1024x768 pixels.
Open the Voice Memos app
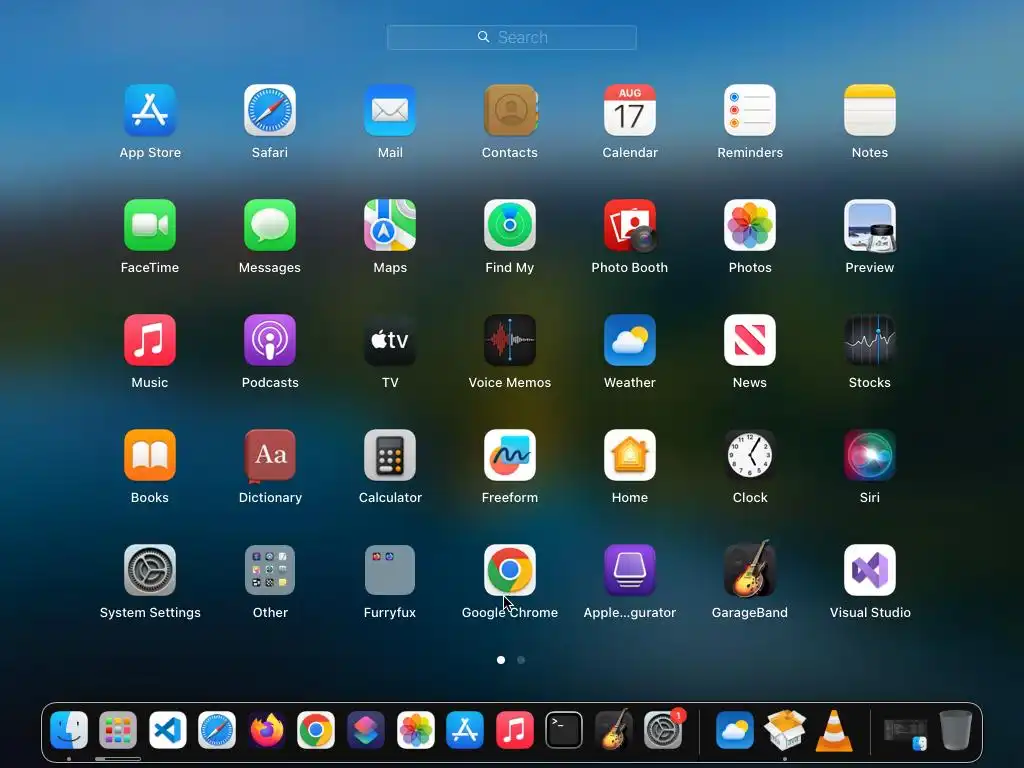(510, 340)
